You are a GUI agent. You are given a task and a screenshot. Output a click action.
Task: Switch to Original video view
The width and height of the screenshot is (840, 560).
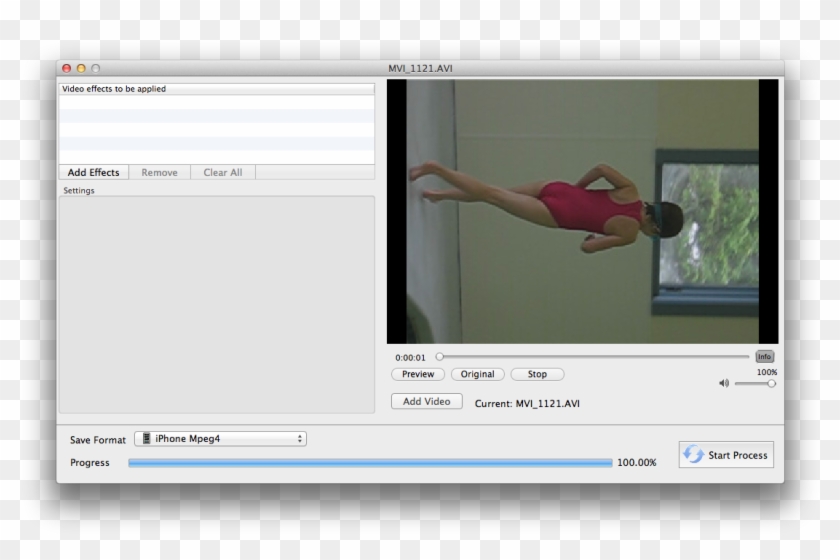pyautogui.click(x=477, y=374)
